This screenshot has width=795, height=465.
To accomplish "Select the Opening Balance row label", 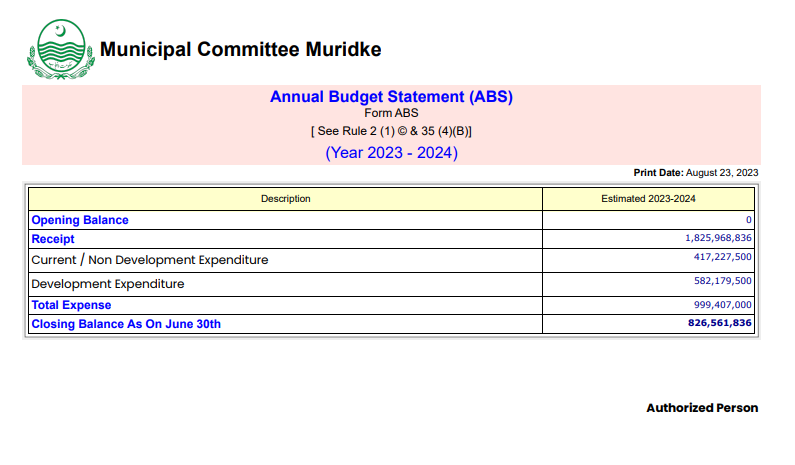I will (80, 220).
